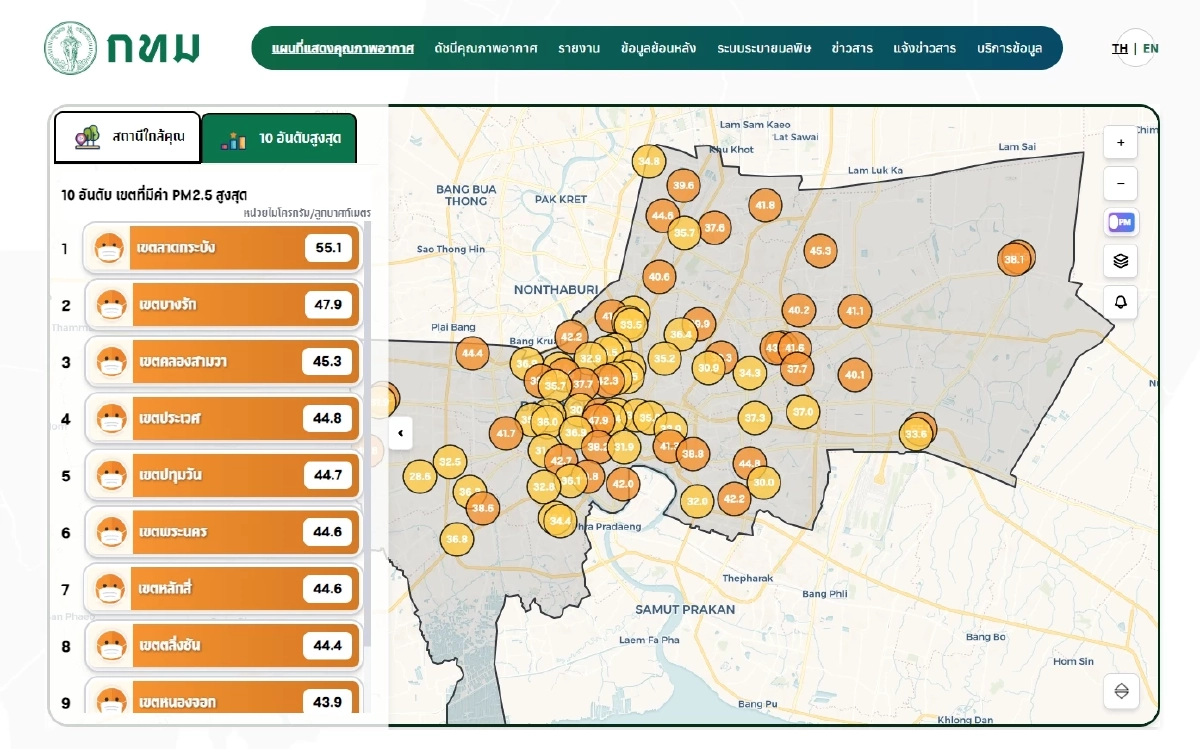Toggle the PM pollutant switch on the map

tap(1120, 222)
